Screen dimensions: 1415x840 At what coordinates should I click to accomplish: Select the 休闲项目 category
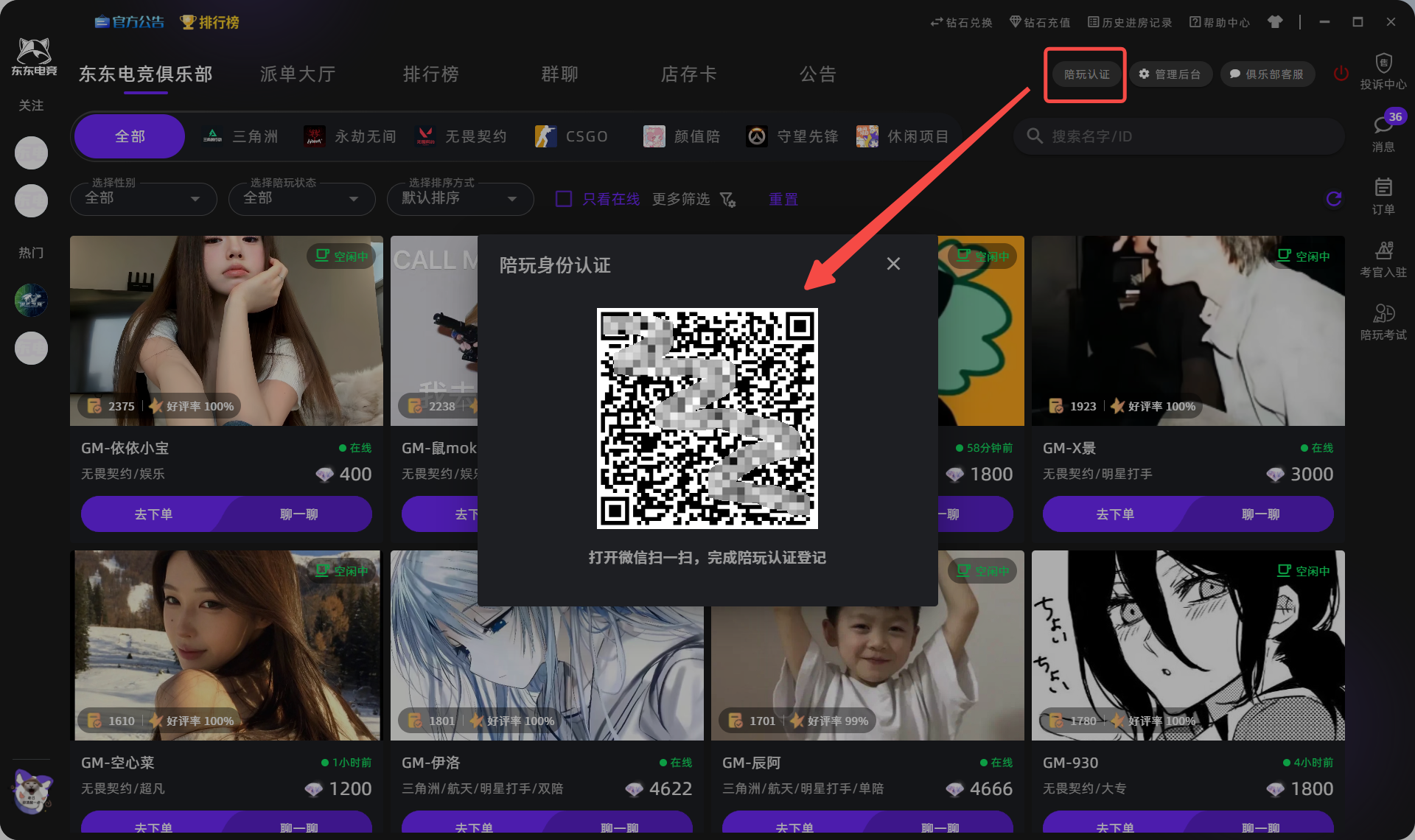pyautogui.click(x=903, y=136)
